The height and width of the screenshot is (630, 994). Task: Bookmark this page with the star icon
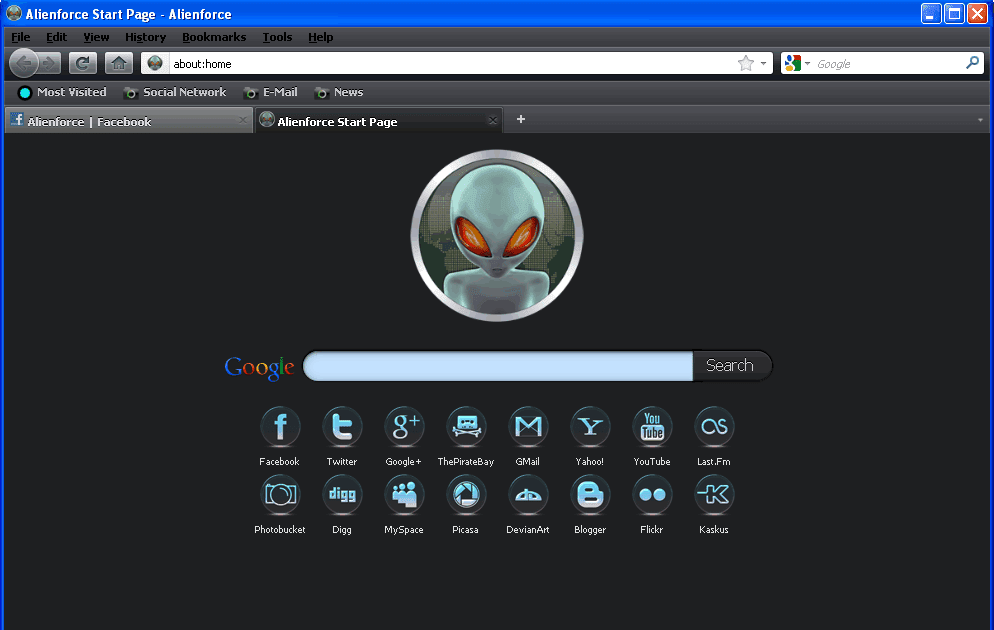click(746, 63)
